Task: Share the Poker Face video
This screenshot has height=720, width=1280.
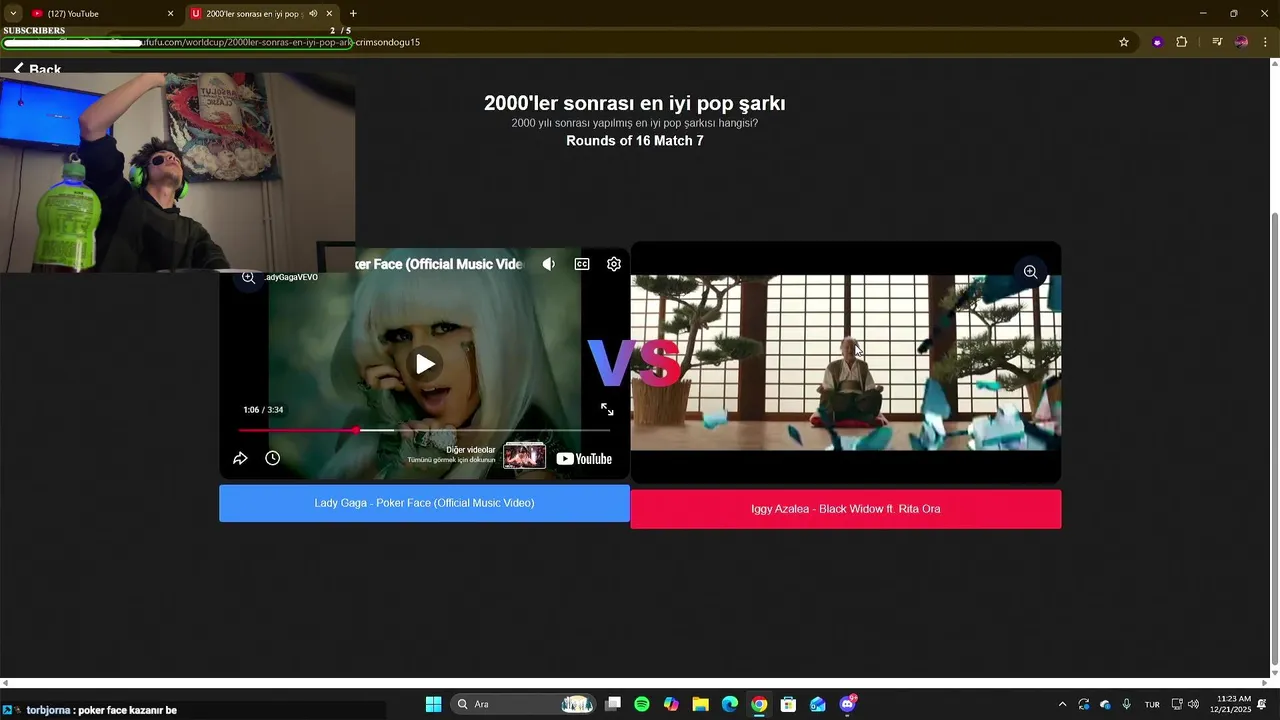Action: coord(240,458)
